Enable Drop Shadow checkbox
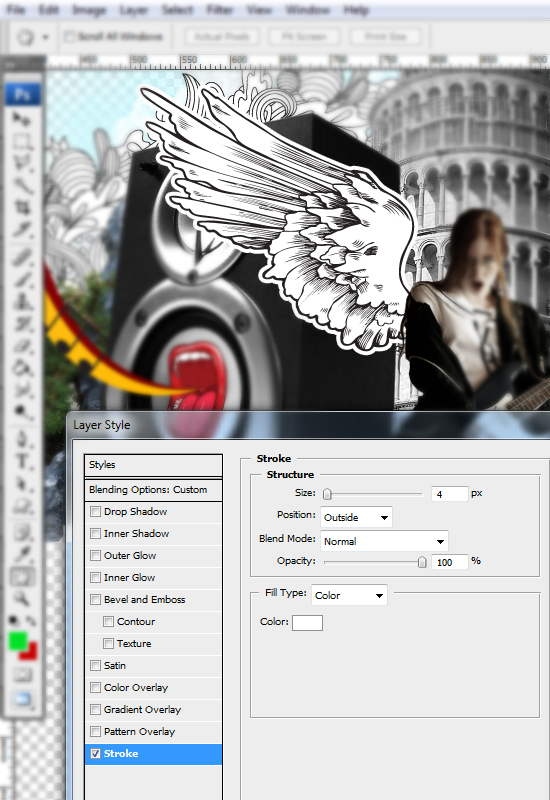Viewport: 550px width, 800px height. pos(95,511)
